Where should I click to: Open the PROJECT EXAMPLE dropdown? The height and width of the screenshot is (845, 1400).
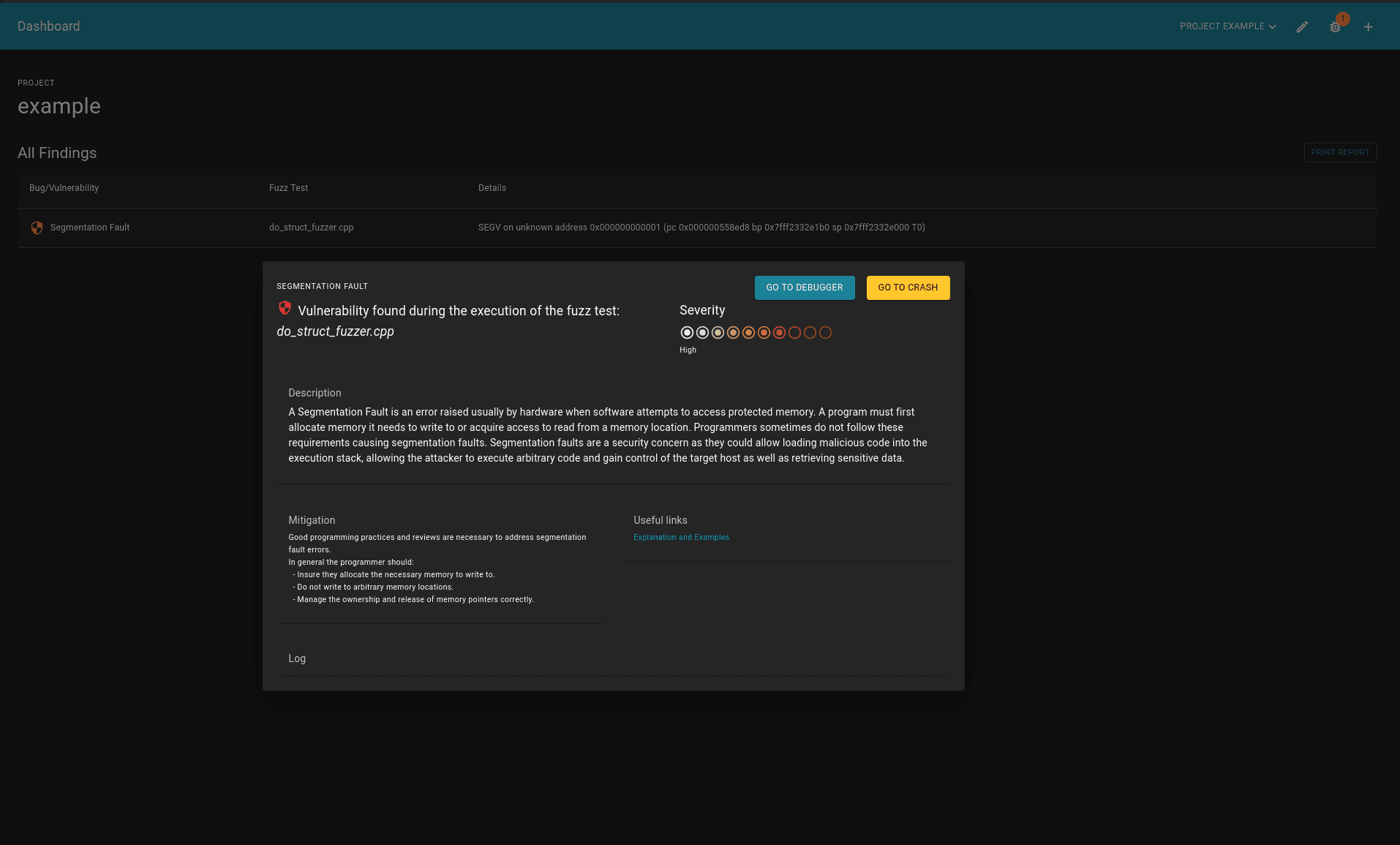pos(1227,26)
